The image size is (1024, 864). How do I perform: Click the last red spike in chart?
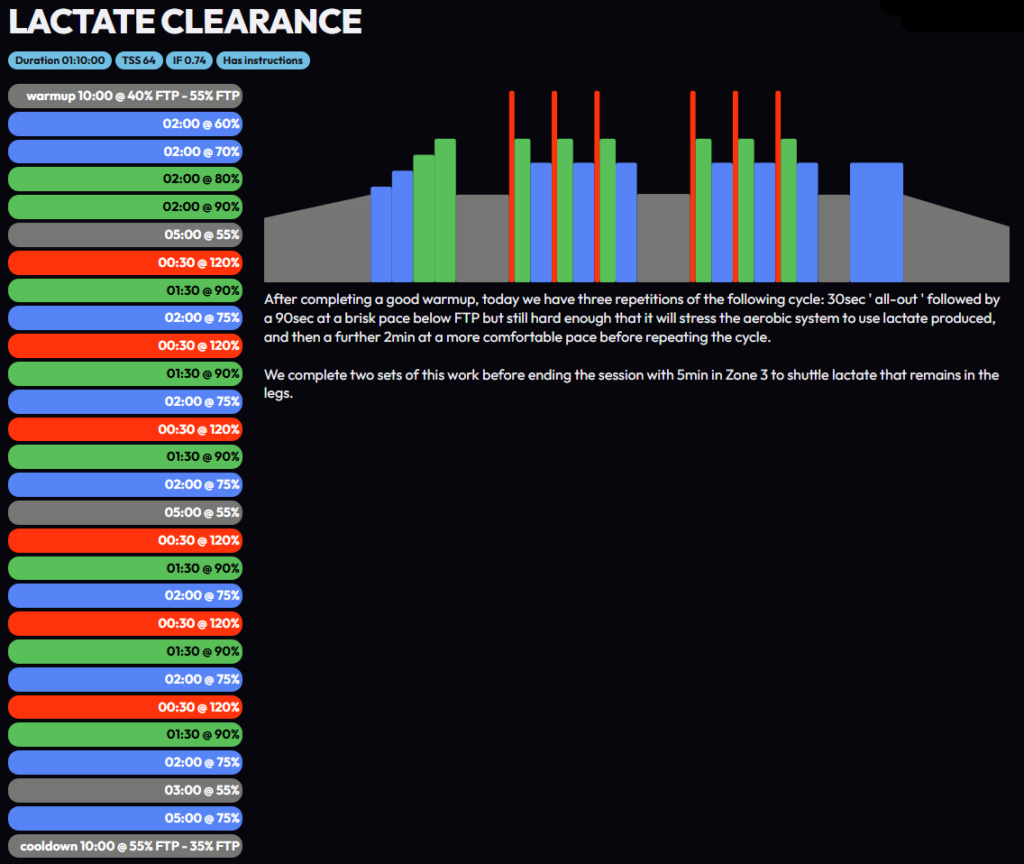coord(777,180)
